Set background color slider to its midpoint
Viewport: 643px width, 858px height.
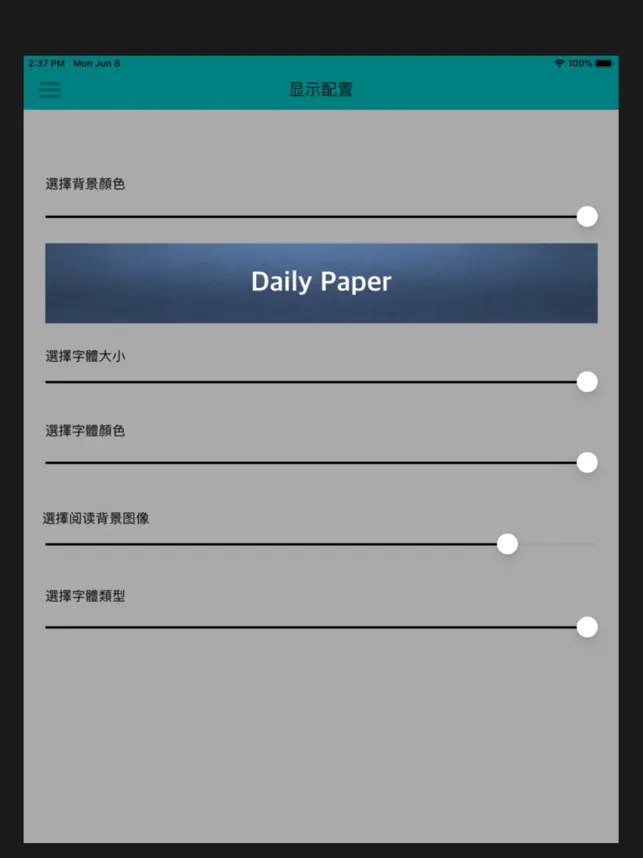coord(321,217)
